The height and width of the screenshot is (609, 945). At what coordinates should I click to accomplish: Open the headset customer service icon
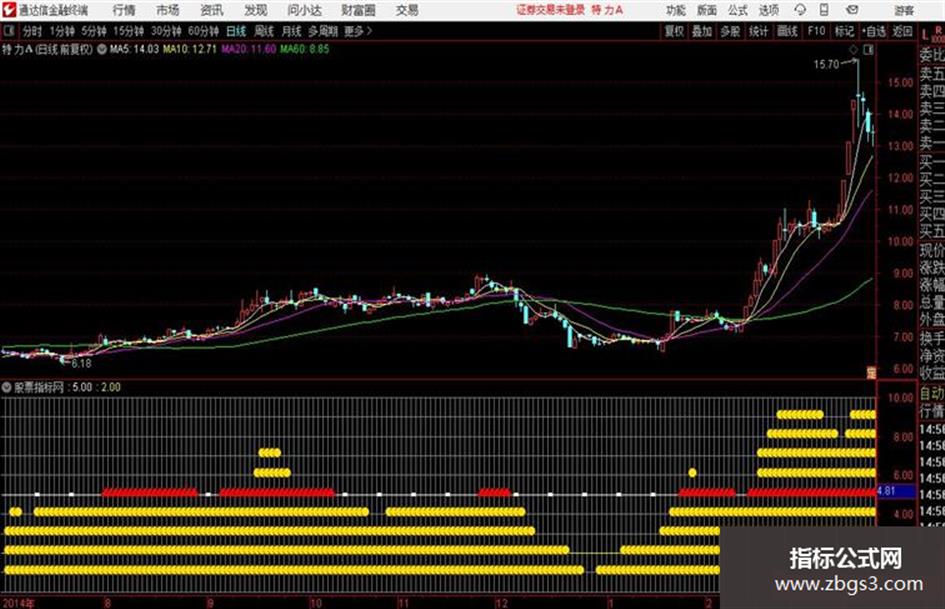click(800, 10)
